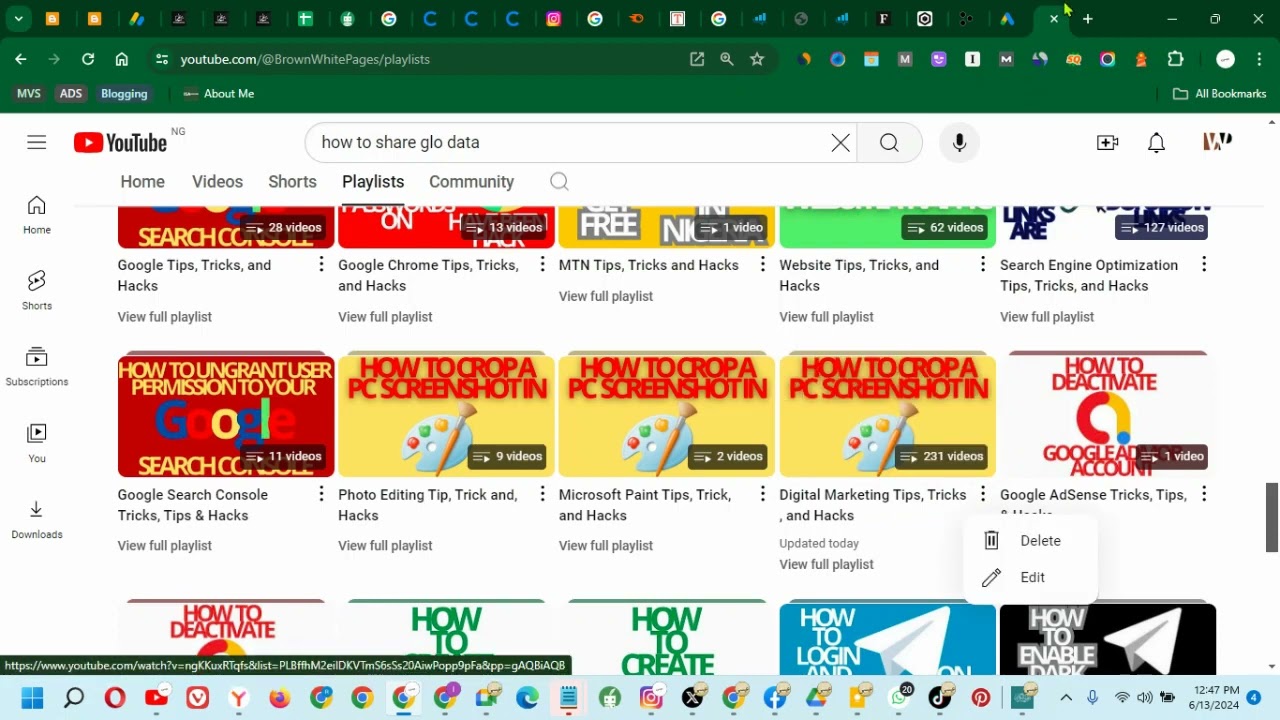Image resolution: width=1280 pixels, height=720 pixels.
Task: Open the Blogging bookmark folder
Action: tap(124, 93)
